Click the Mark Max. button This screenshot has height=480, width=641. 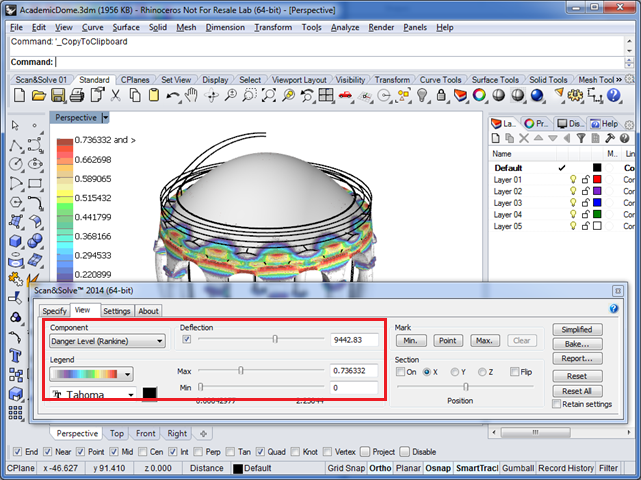[x=484, y=341]
